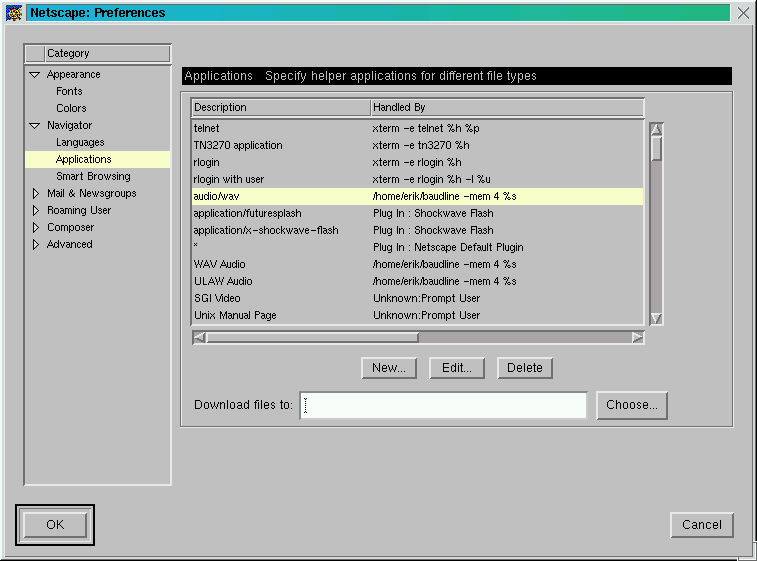Open the Colors preferences page

click(x=71, y=108)
